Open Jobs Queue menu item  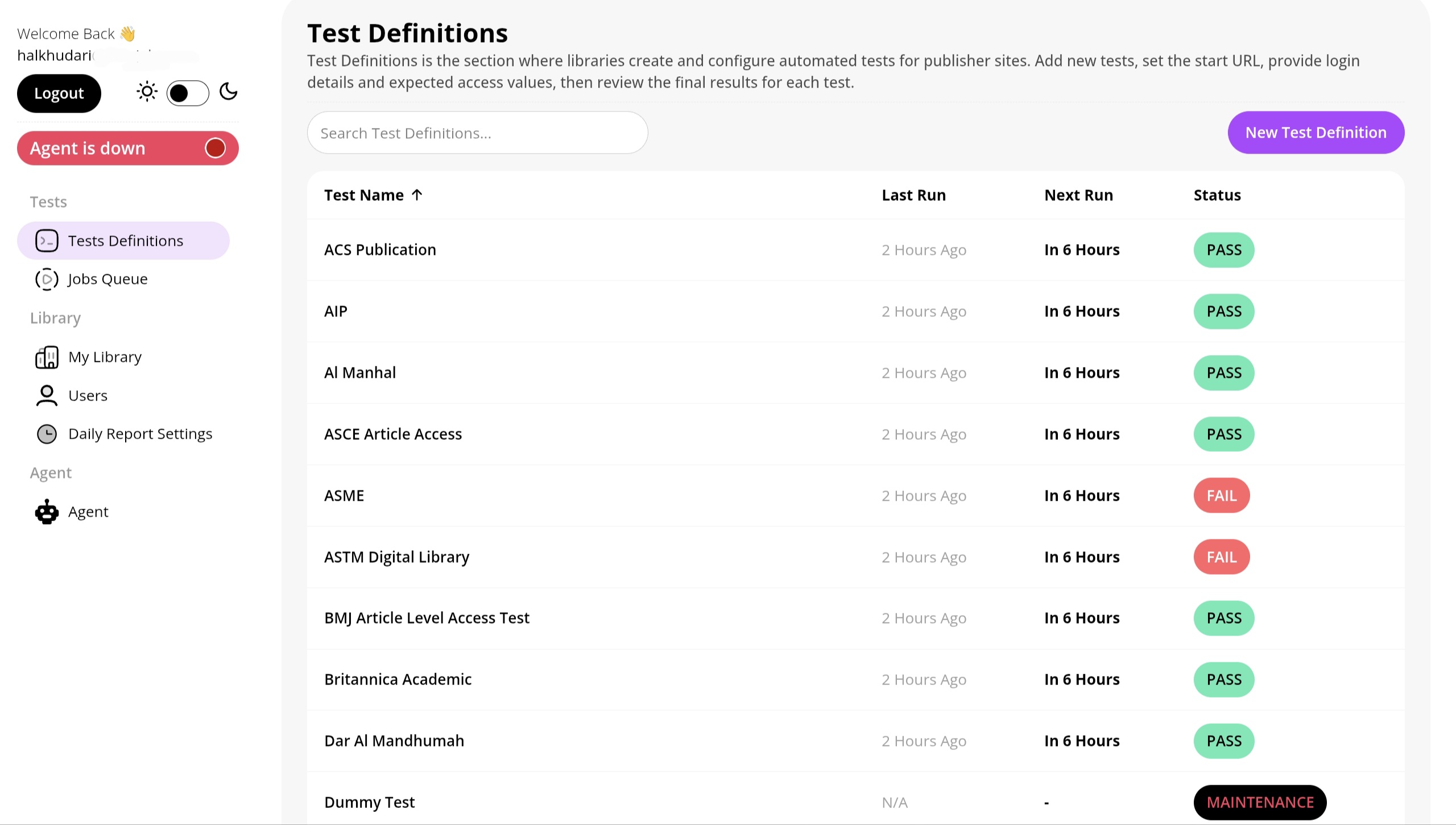pyautogui.click(x=107, y=279)
